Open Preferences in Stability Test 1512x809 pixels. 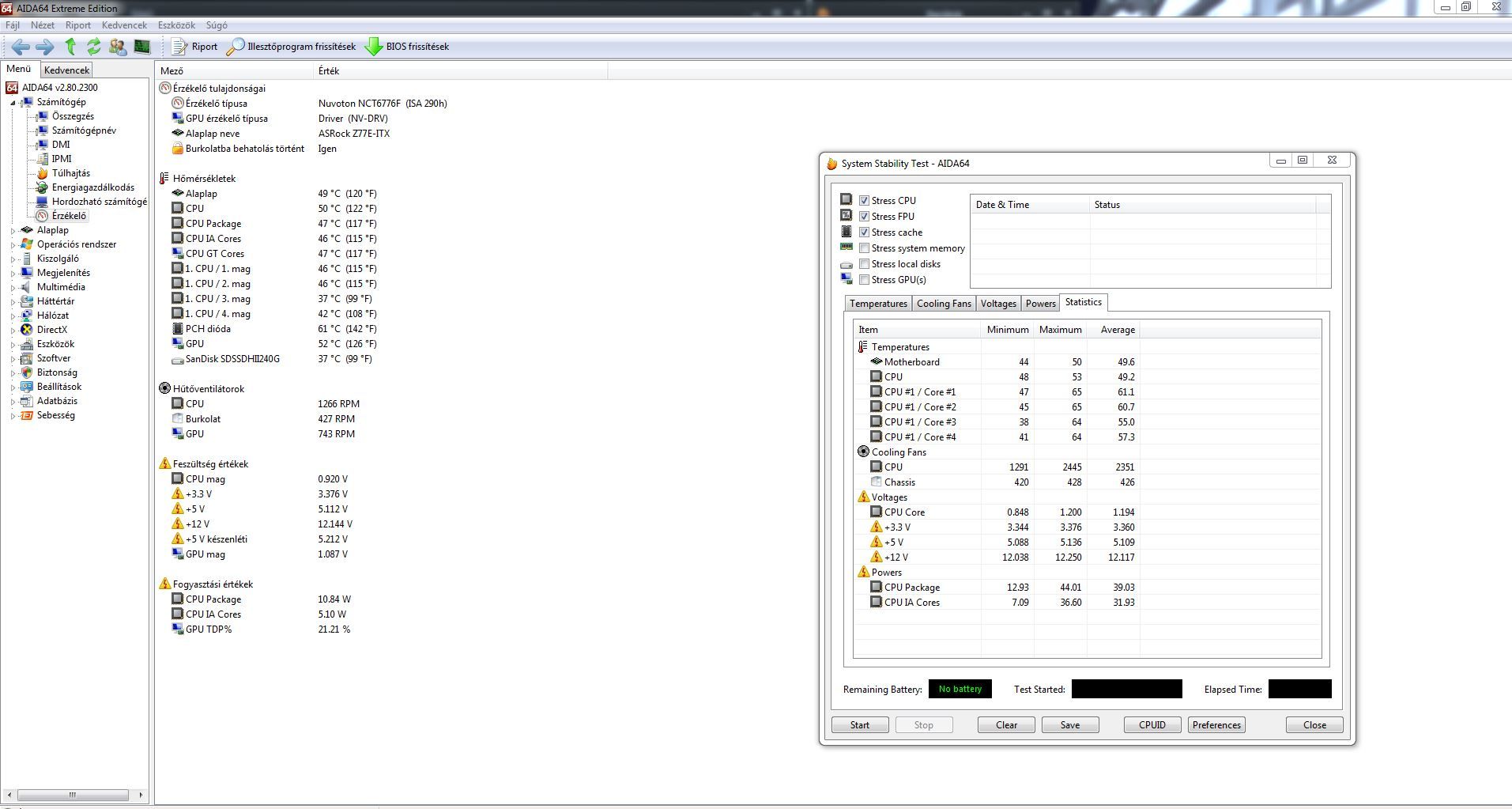pyautogui.click(x=1216, y=725)
